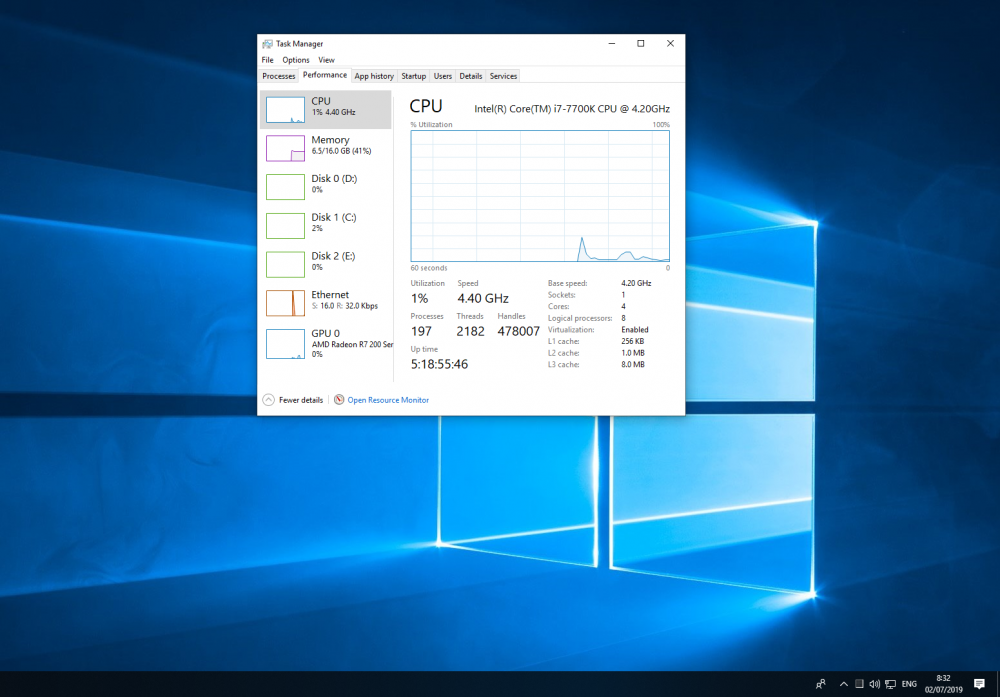Click the 8.0 MB L3 cache value

tap(633, 365)
